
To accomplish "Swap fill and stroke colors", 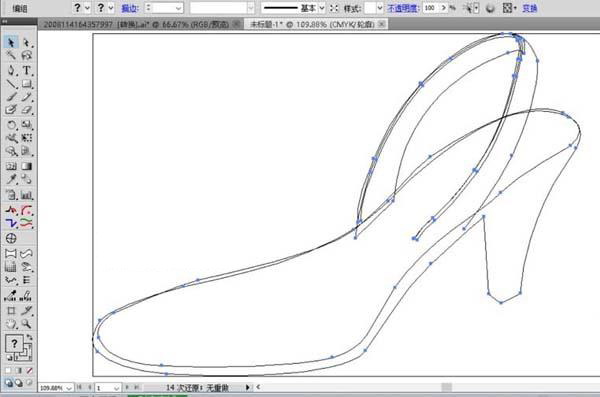I will (29, 337).
